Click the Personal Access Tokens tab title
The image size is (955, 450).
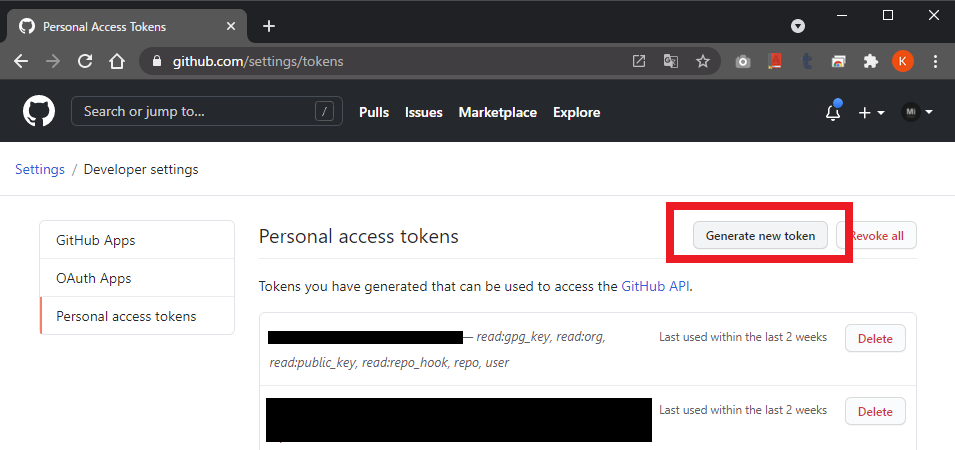tap(104, 27)
